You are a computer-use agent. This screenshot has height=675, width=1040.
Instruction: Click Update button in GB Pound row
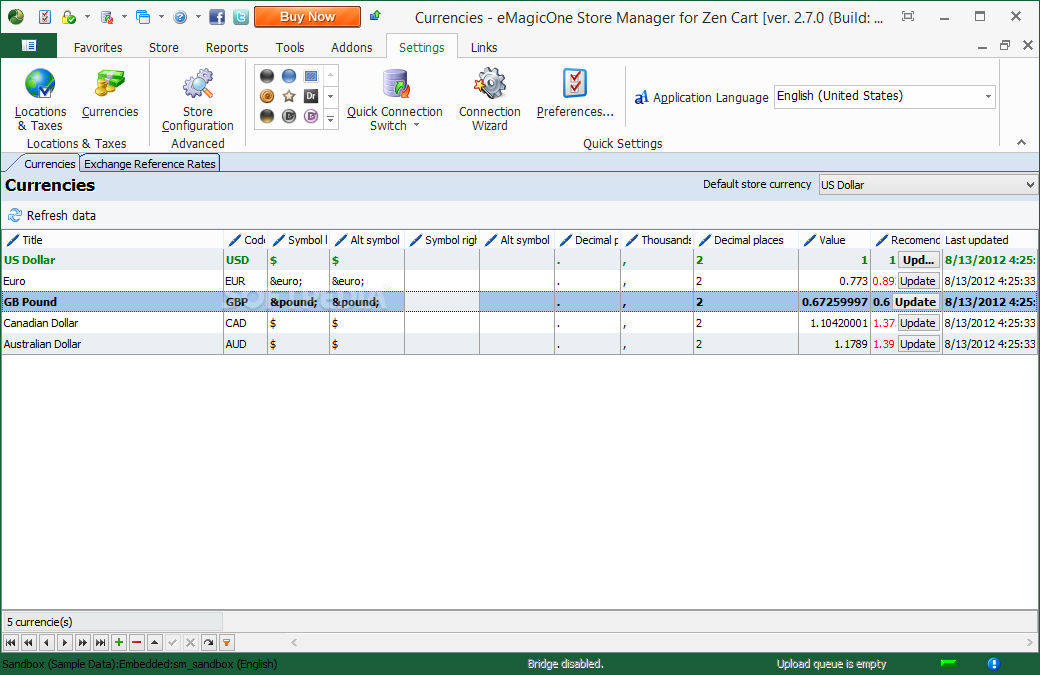(915, 302)
